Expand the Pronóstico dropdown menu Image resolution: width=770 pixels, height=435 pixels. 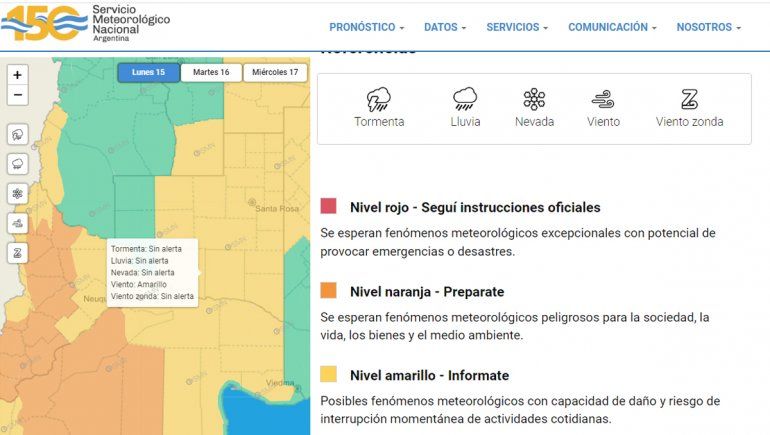pos(366,27)
